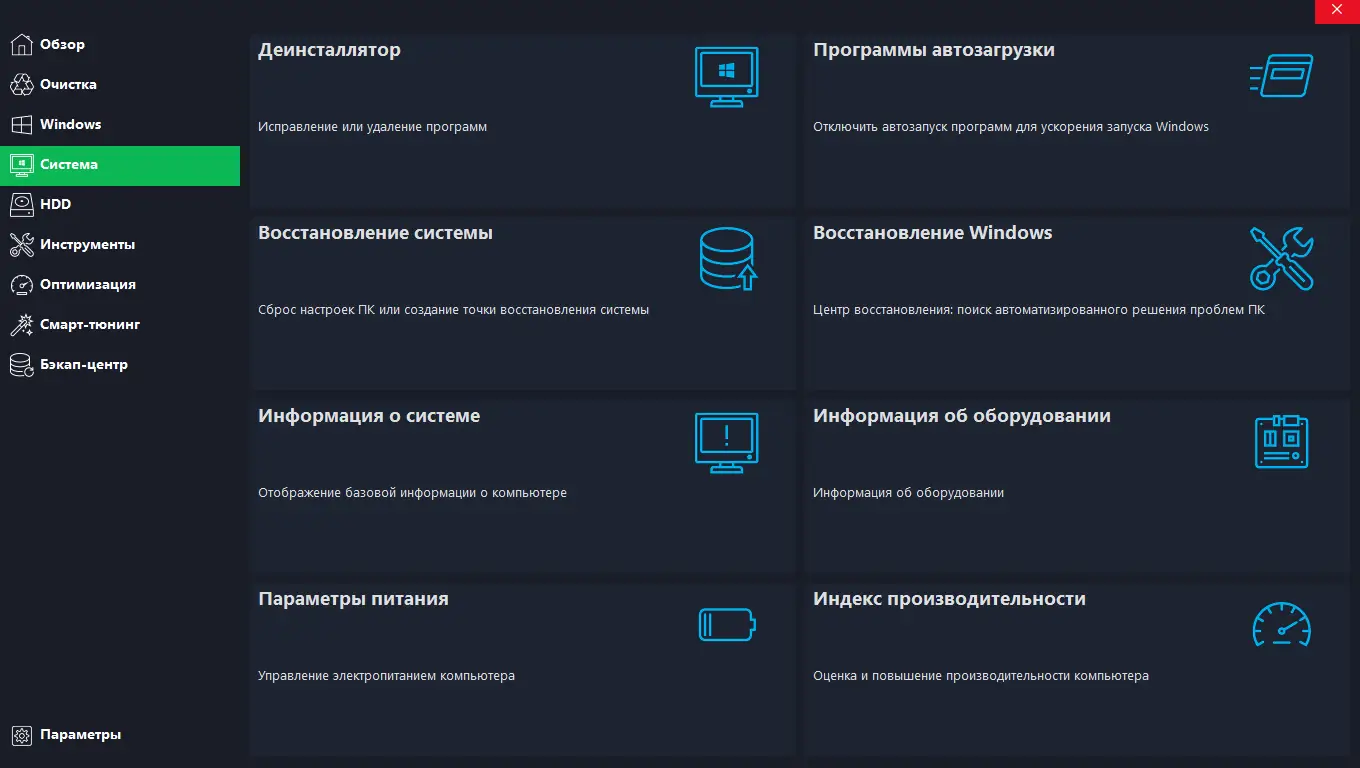Open the Инструменты section
The height and width of the screenshot is (768, 1360).
click(x=120, y=245)
